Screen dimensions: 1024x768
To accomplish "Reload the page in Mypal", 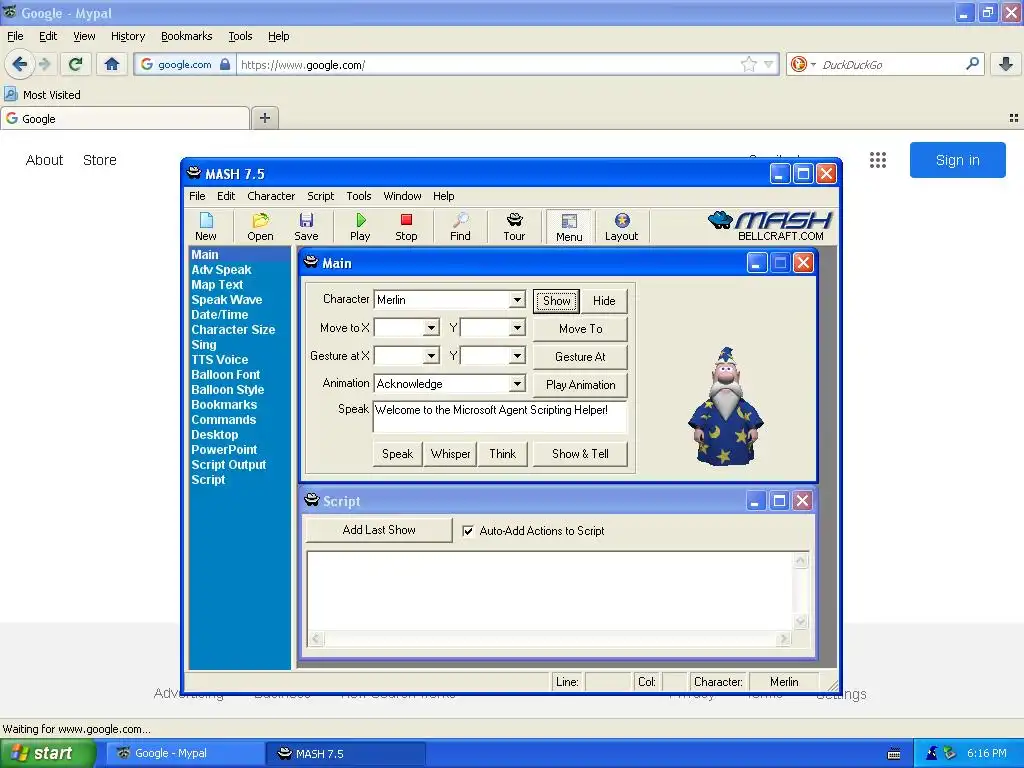I will pos(76,64).
